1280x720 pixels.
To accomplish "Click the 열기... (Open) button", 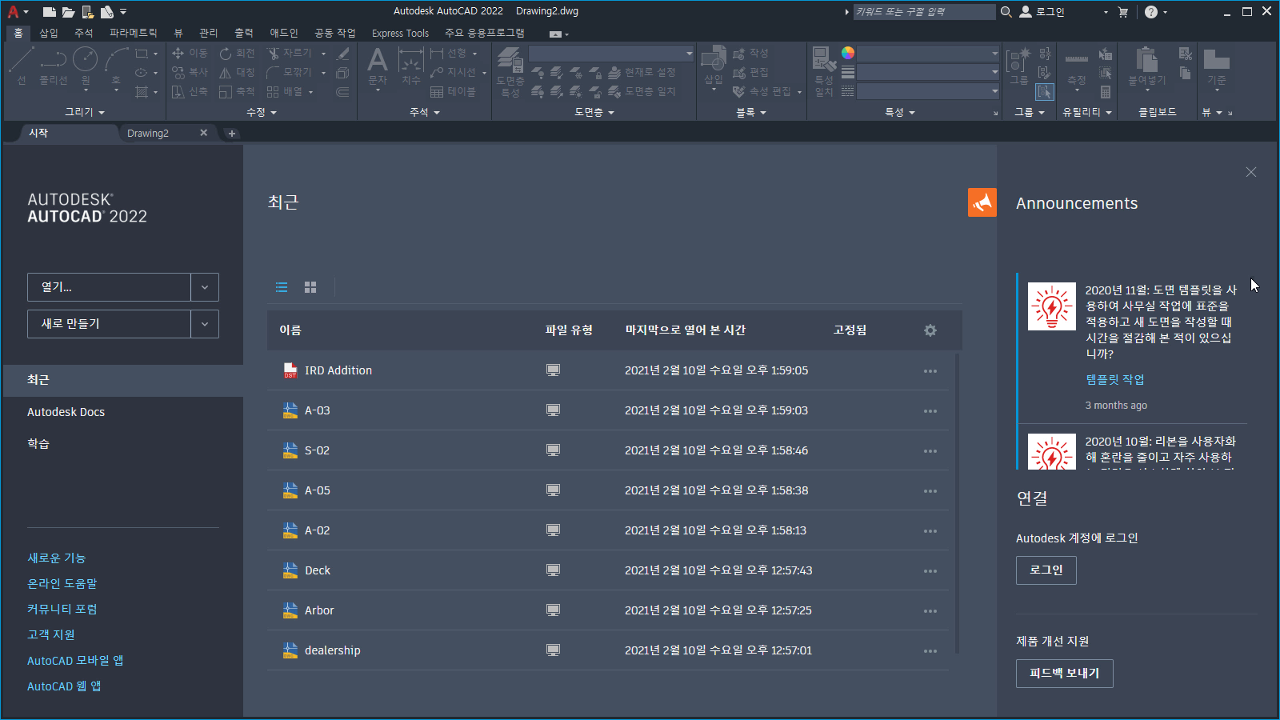I will pyautogui.click(x=109, y=287).
